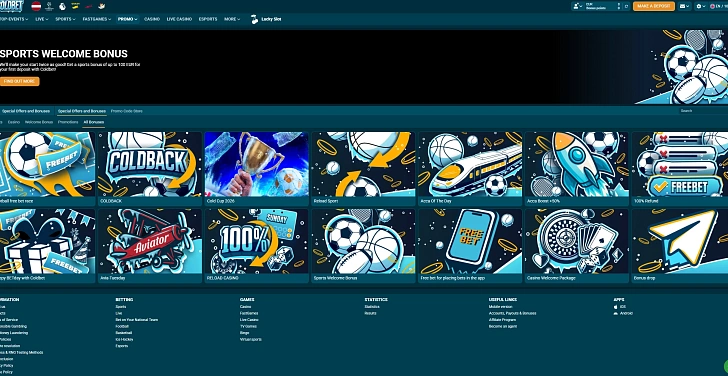Image resolution: width=728 pixels, height=376 pixels.
Task: Expand the Top-Events menu
Action: click(x=14, y=19)
